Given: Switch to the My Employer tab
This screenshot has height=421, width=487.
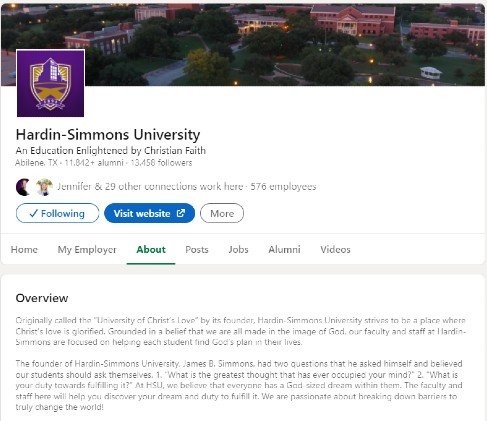Looking at the screenshot, I should point(87,250).
